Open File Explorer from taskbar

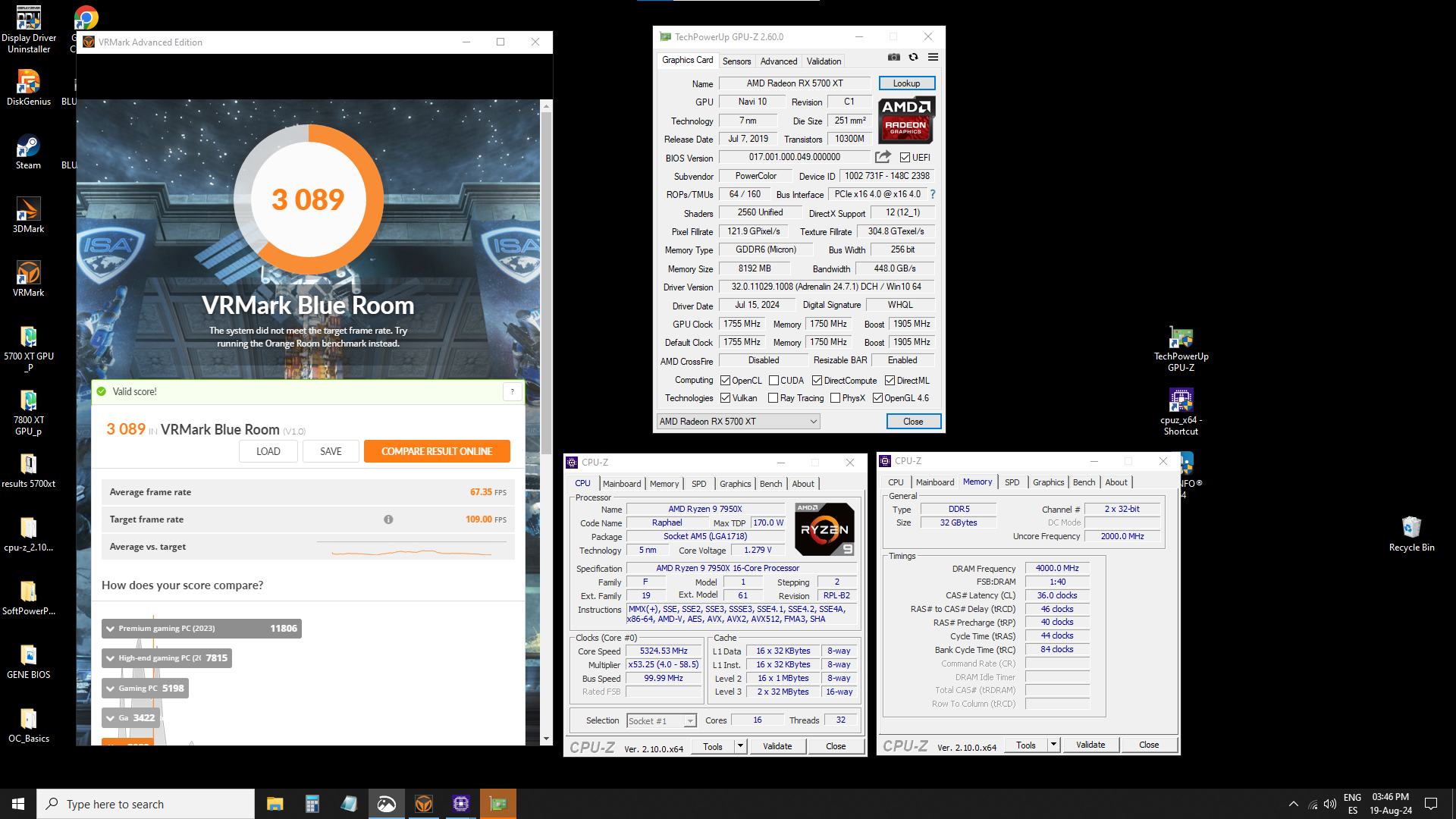tap(275, 804)
